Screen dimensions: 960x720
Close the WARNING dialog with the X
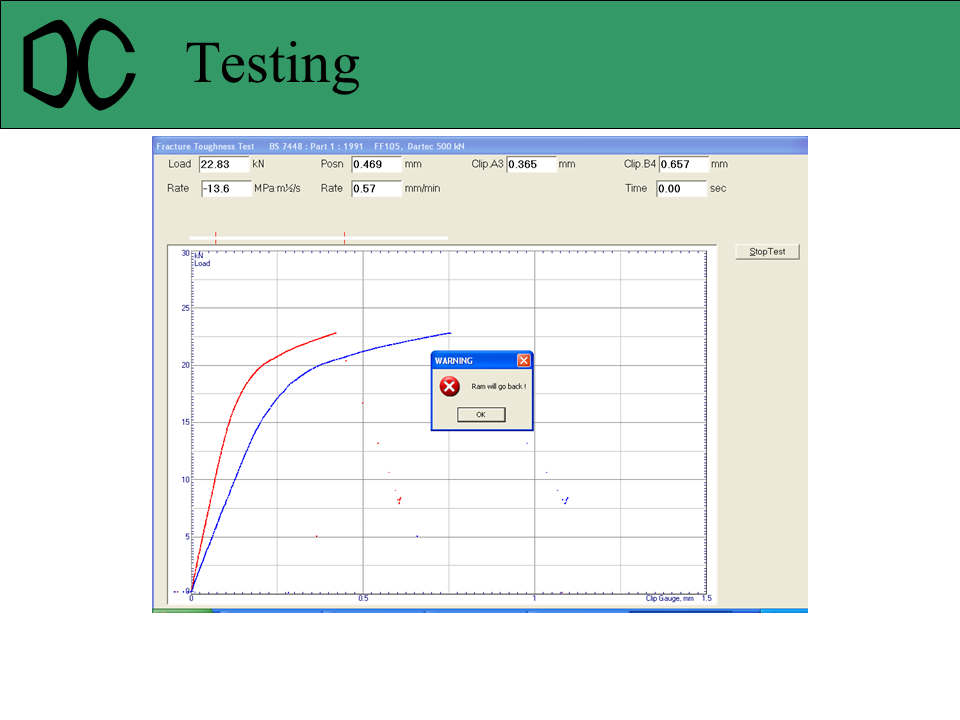[x=523, y=360]
